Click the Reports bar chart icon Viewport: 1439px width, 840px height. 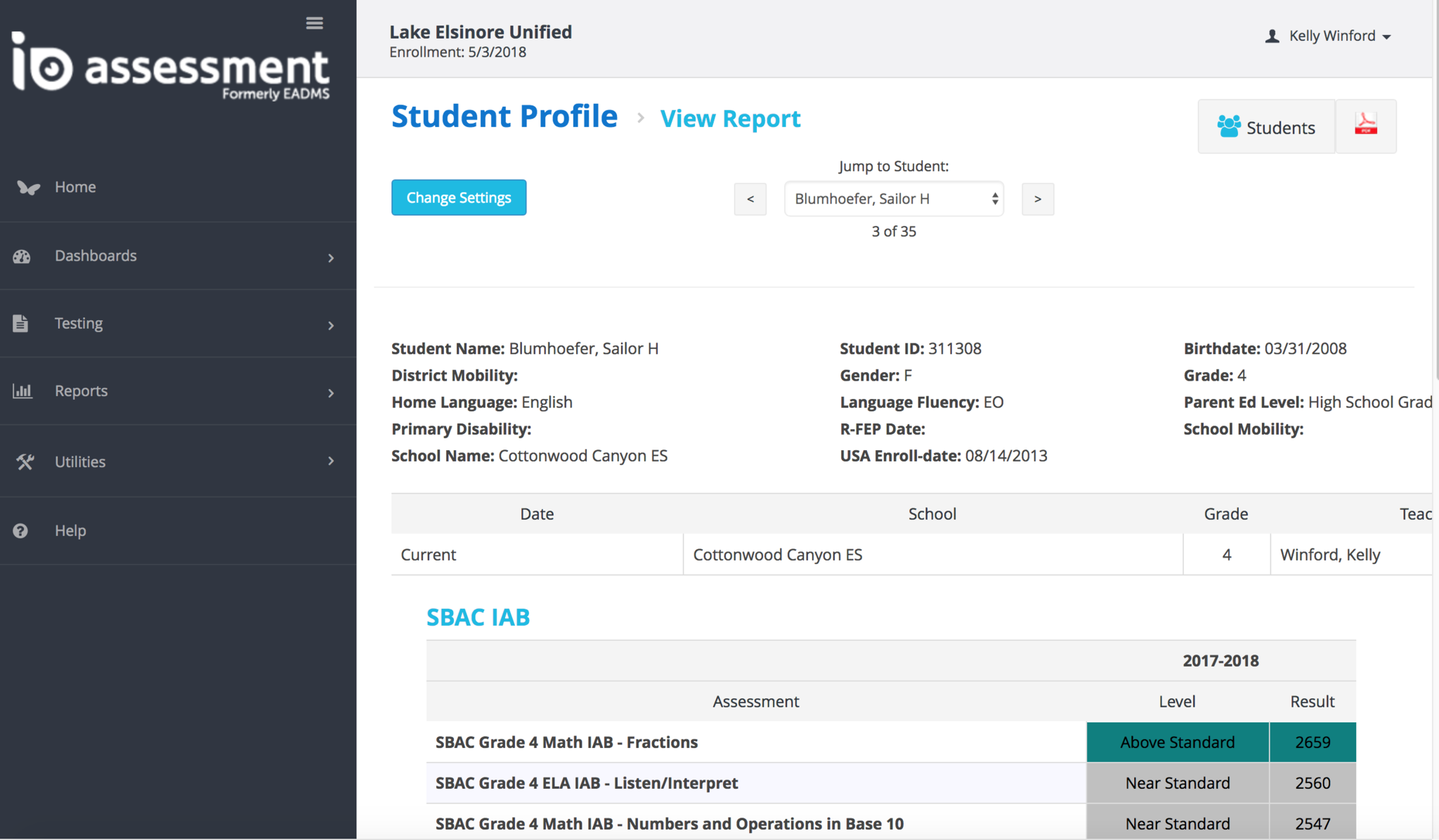tap(22, 391)
